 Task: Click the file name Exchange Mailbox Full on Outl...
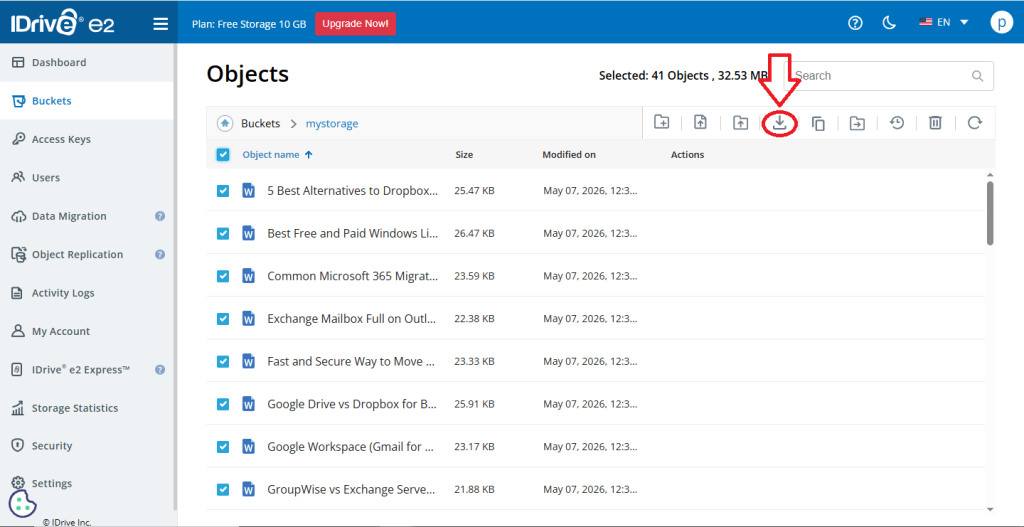(x=352, y=319)
